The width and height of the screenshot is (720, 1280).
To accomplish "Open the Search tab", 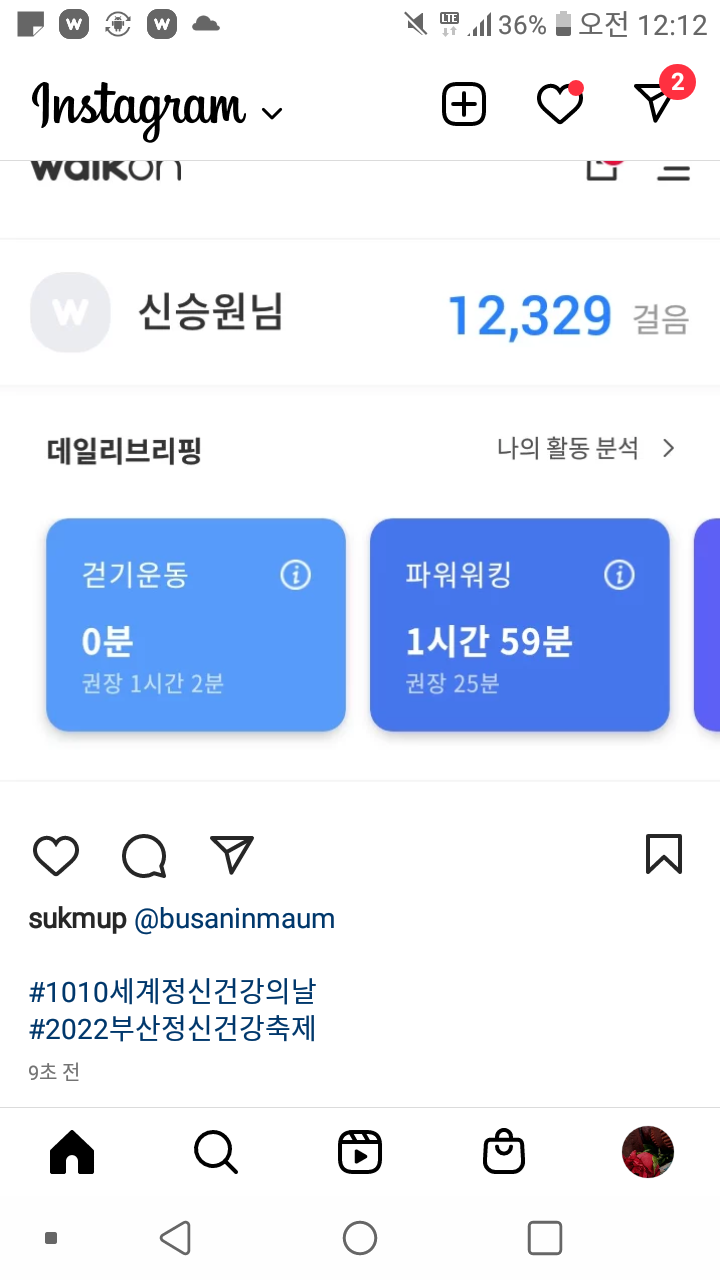I will (x=216, y=1152).
